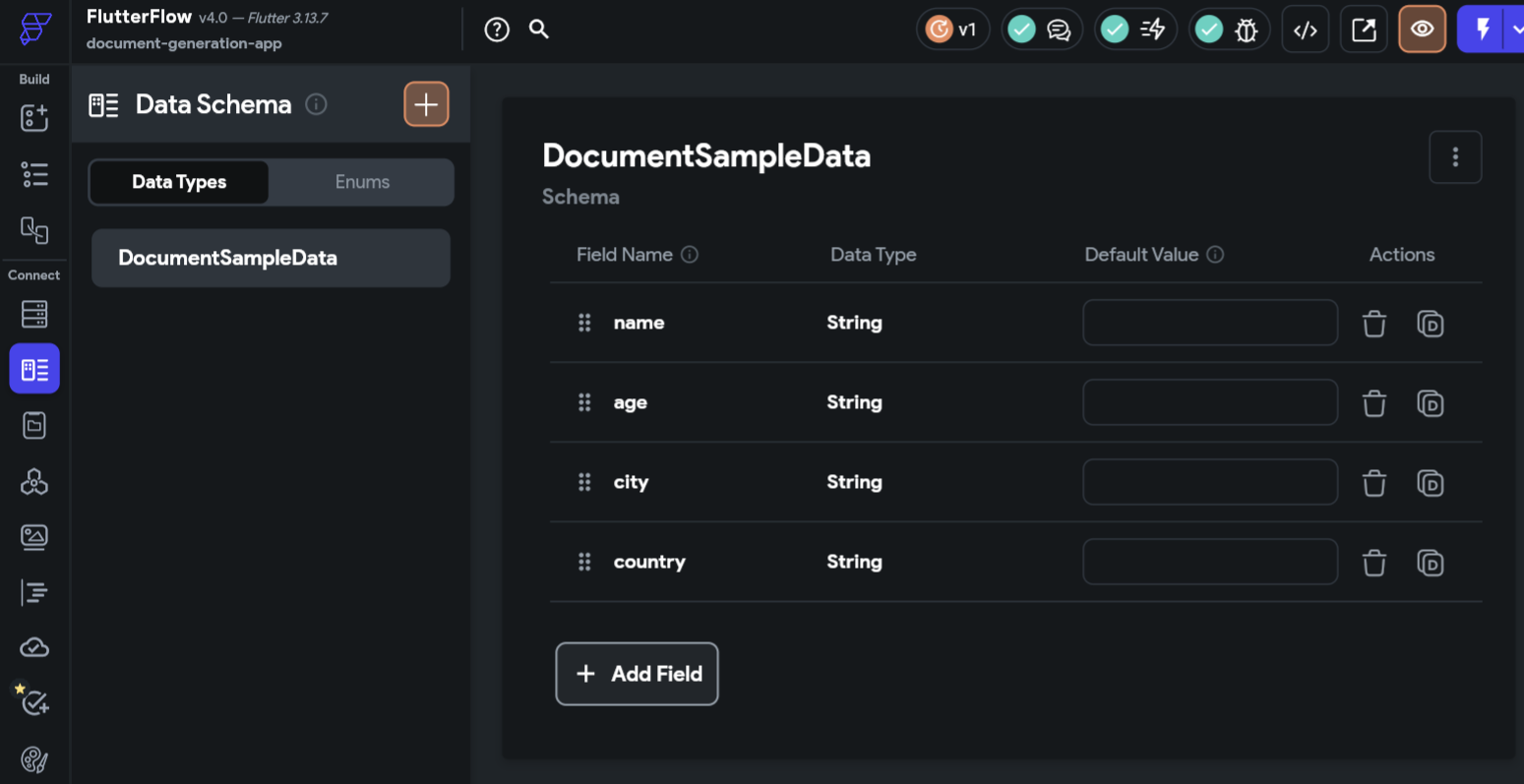Click the open-in-new-window share icon
This screenshot has width=1524, height=784.
pos(1364,30)
